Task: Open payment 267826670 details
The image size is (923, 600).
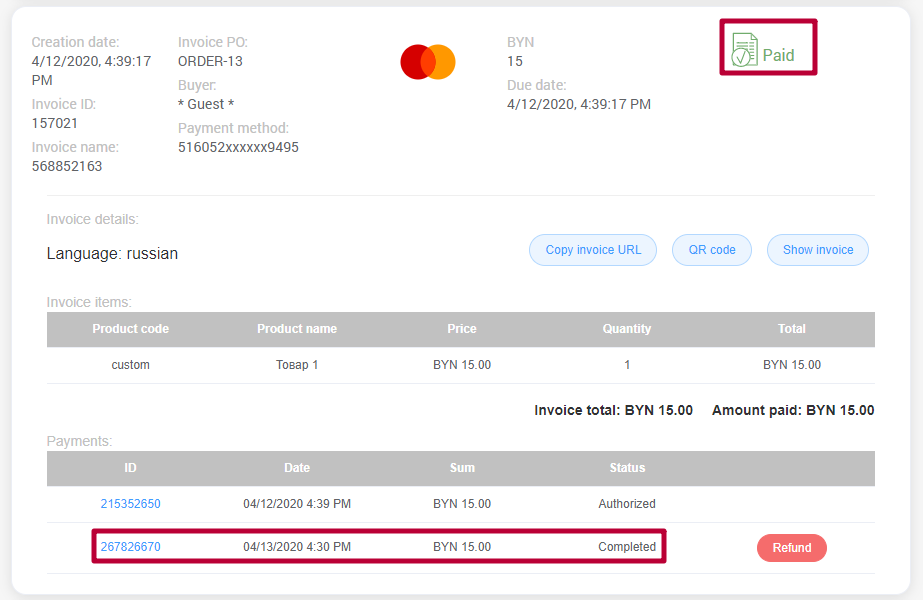Action: tap(130, 547)
